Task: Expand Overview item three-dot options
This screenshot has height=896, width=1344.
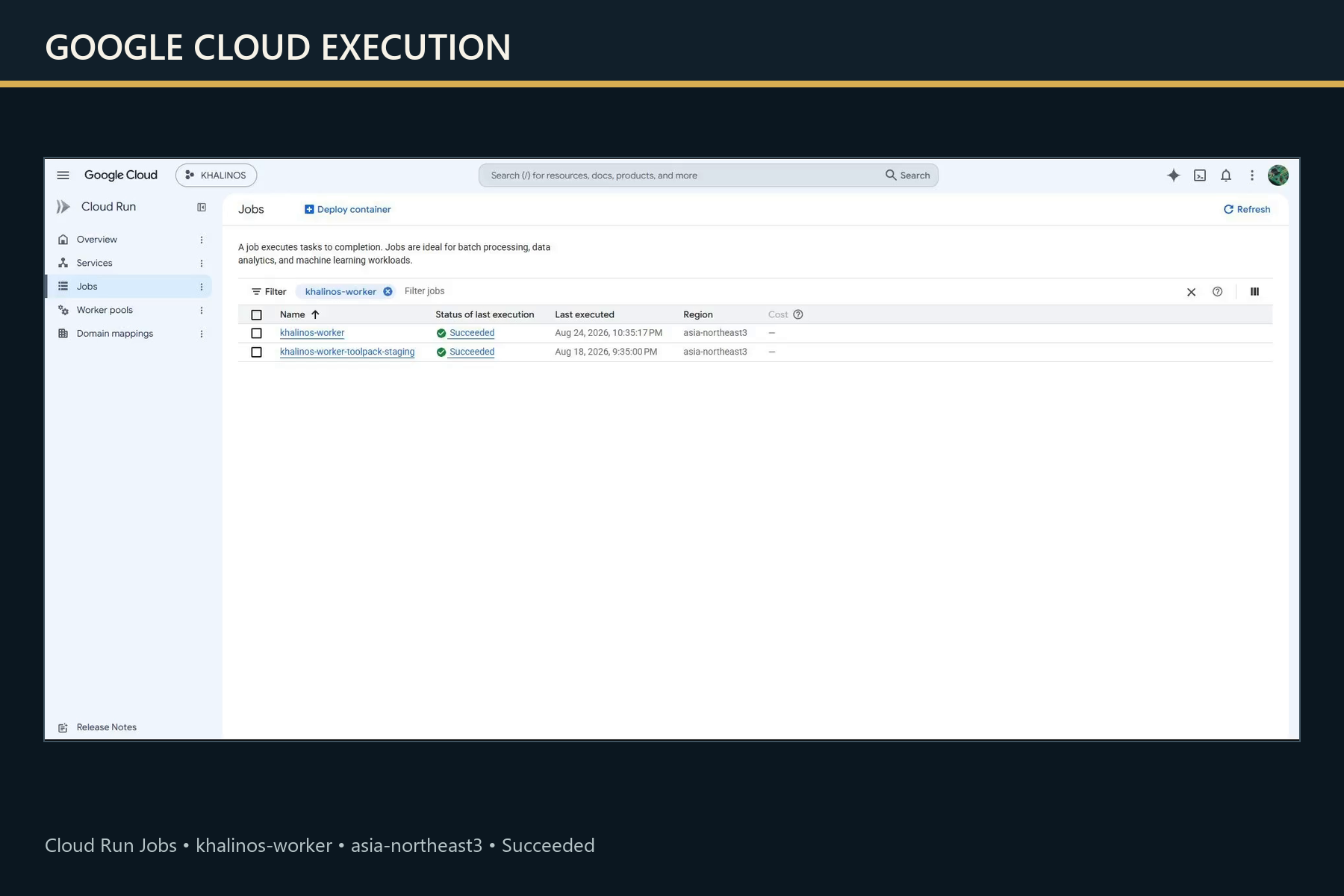Action: click(201, 240)
